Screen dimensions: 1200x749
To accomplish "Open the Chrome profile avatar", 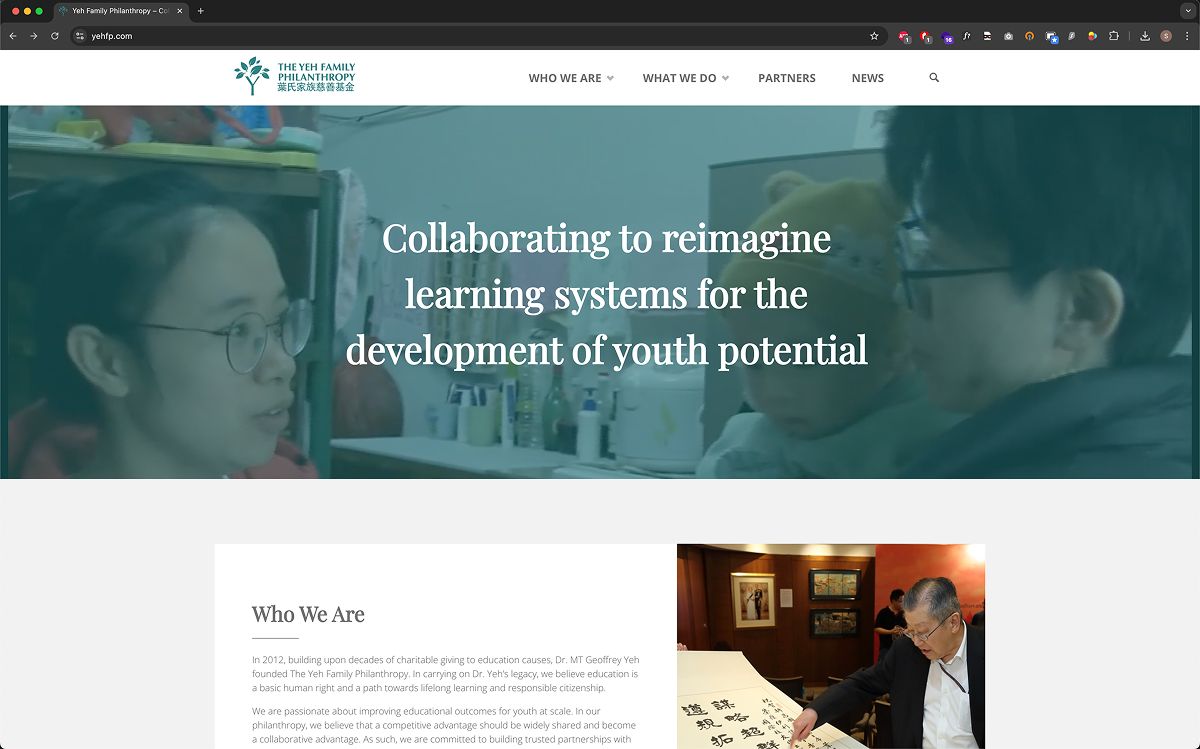I will point(1166,36).
